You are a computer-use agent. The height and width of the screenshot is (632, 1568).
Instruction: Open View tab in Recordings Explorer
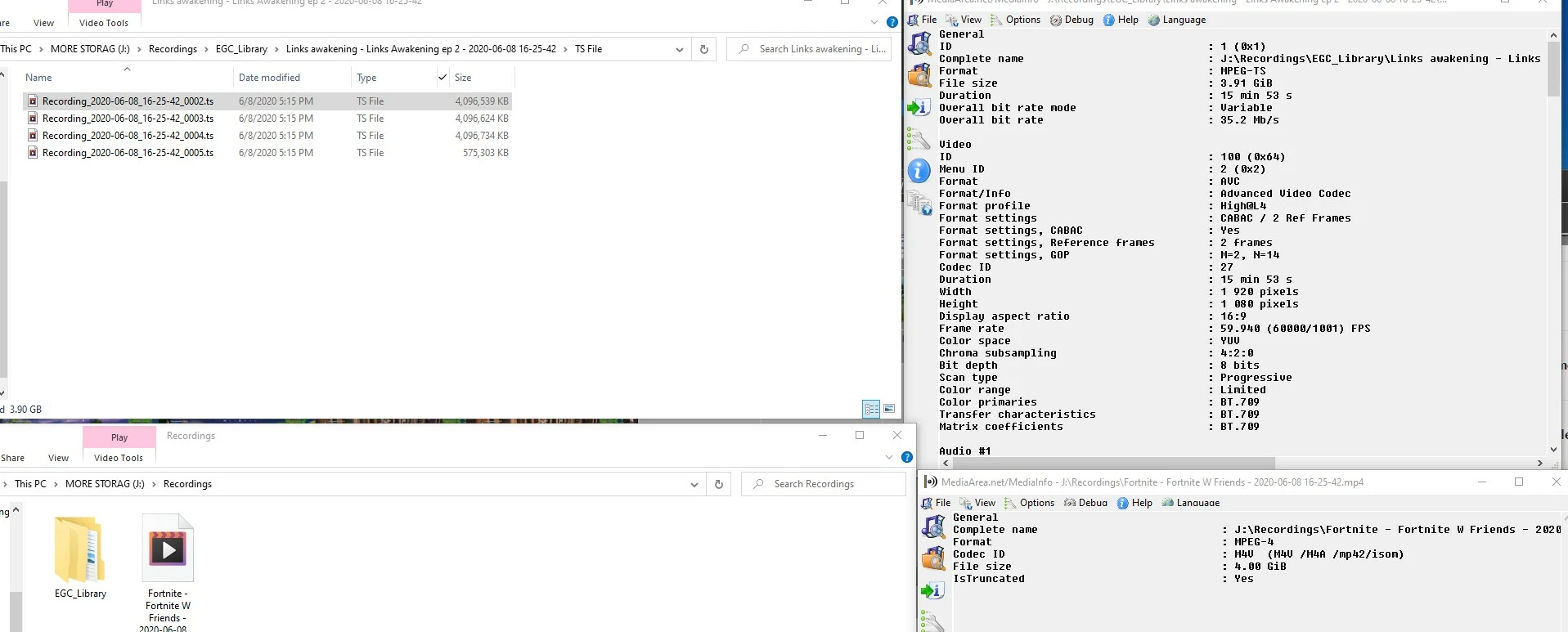58,458
